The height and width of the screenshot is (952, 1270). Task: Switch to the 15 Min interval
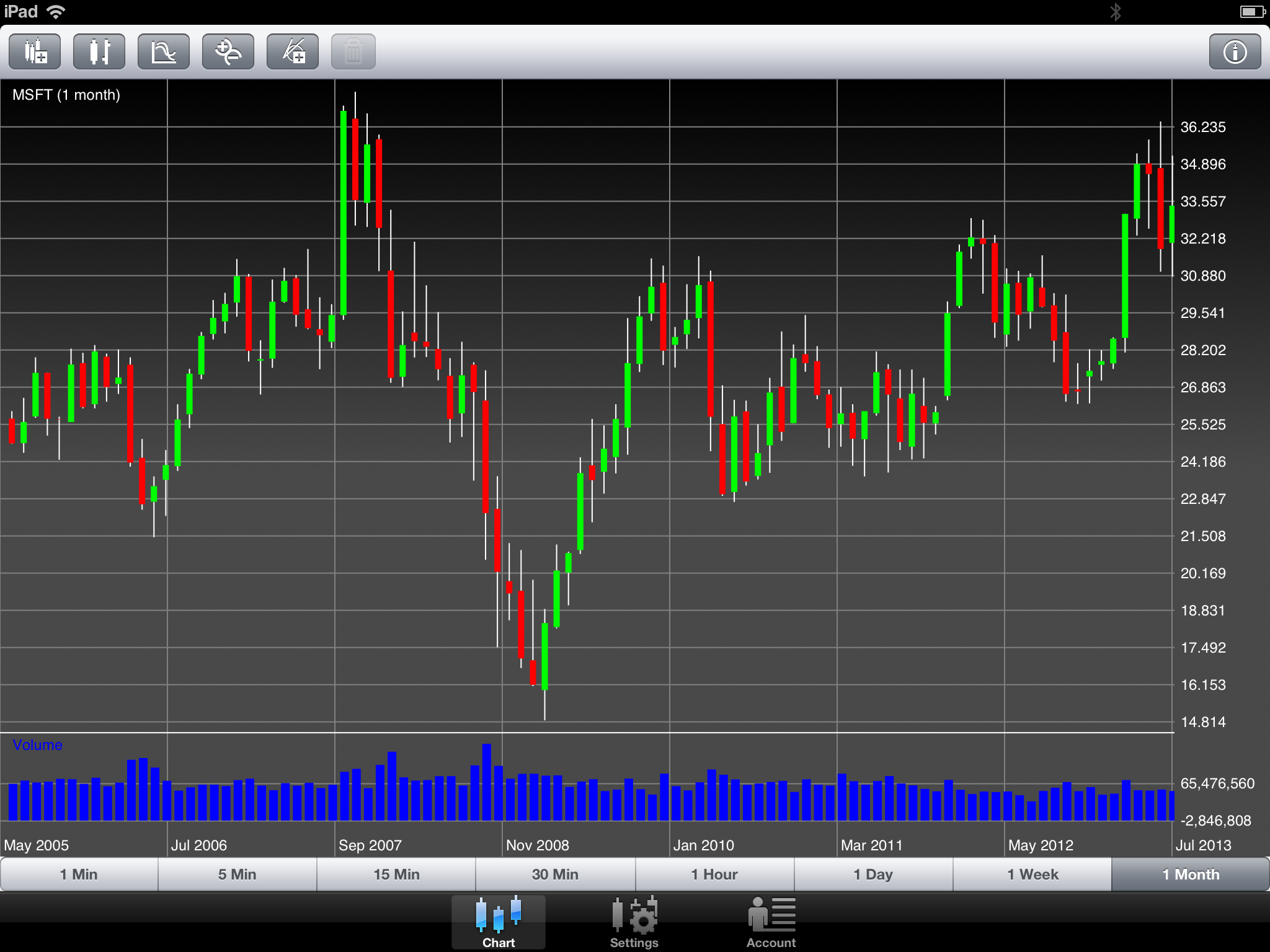point(396,874)
